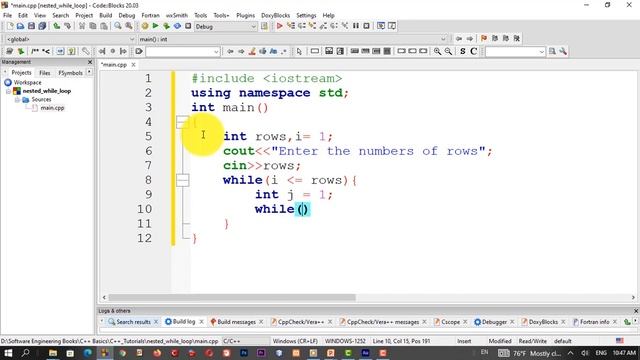
Task: Open taskbar search magnifier
Action: (26, 353)
